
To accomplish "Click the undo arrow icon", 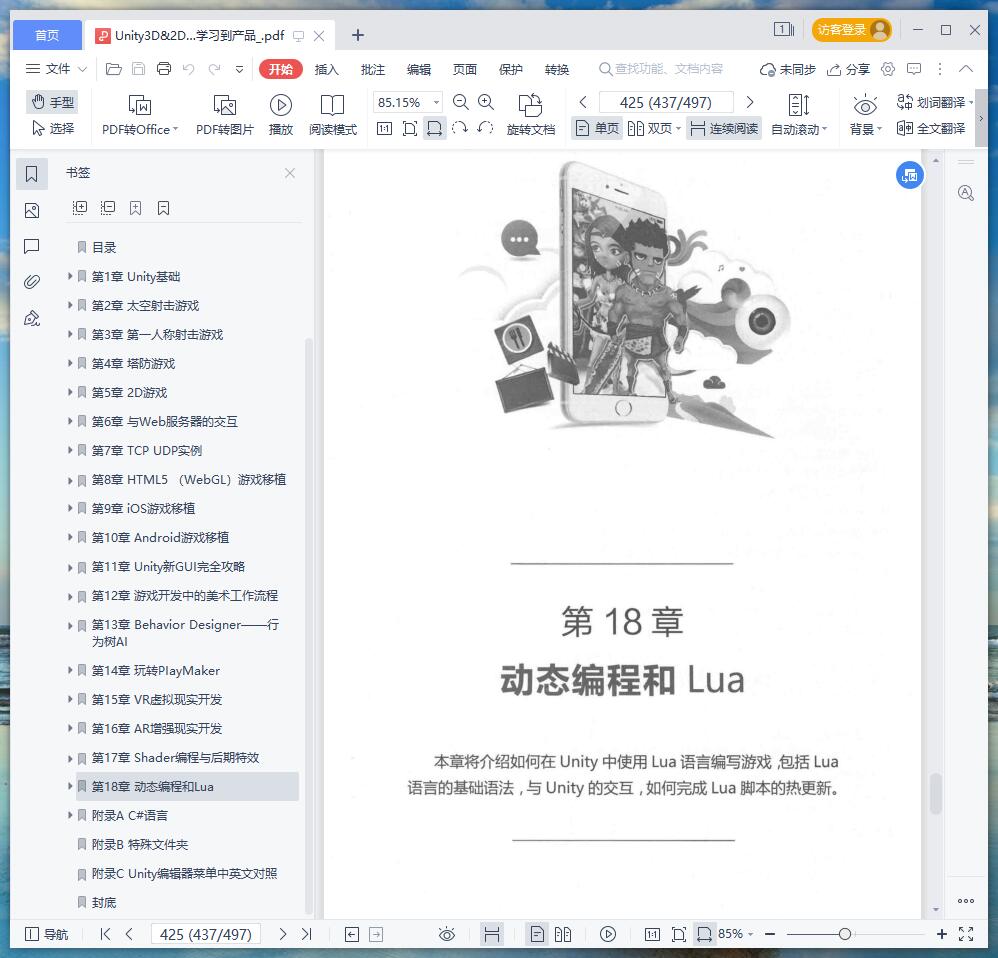I will pyautogui.click(x=188, y=69).
